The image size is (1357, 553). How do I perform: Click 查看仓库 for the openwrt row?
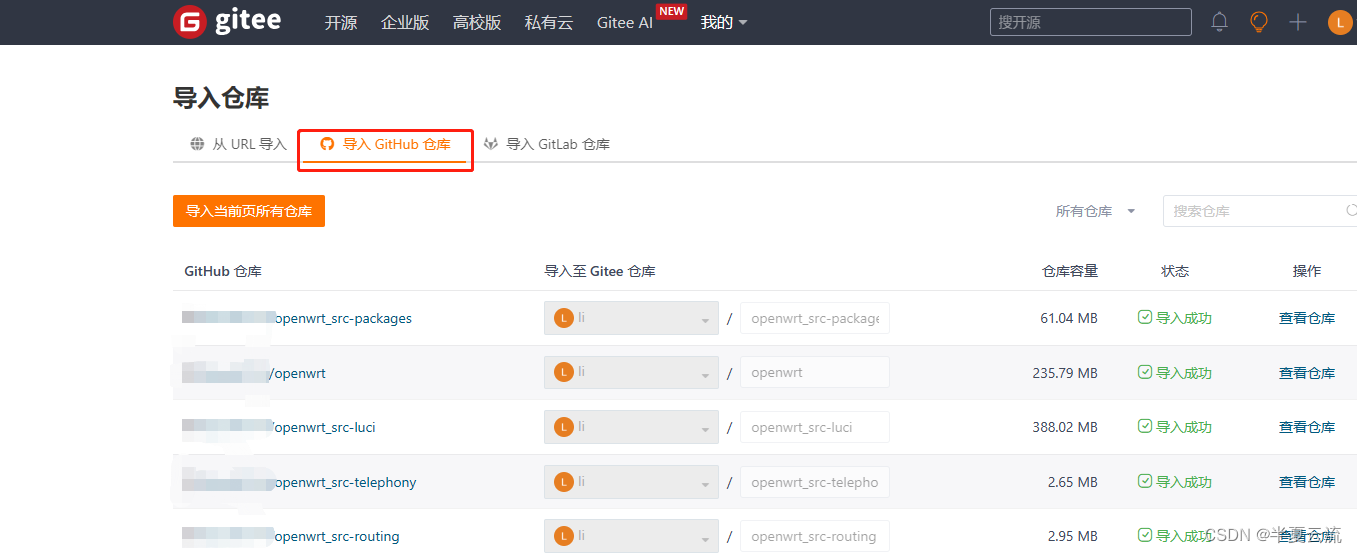tap(1307, 373)
